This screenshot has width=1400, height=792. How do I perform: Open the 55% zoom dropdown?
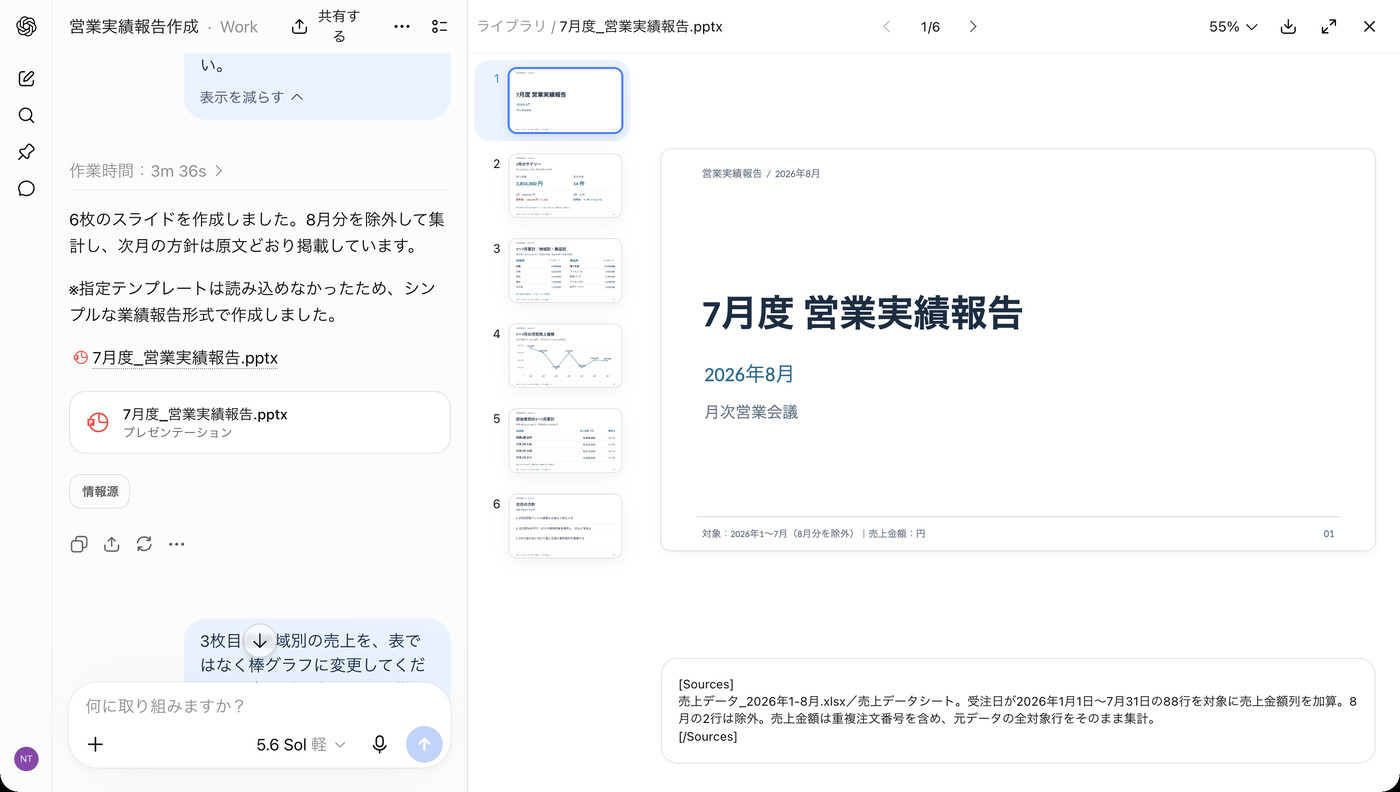[1233, 27]
